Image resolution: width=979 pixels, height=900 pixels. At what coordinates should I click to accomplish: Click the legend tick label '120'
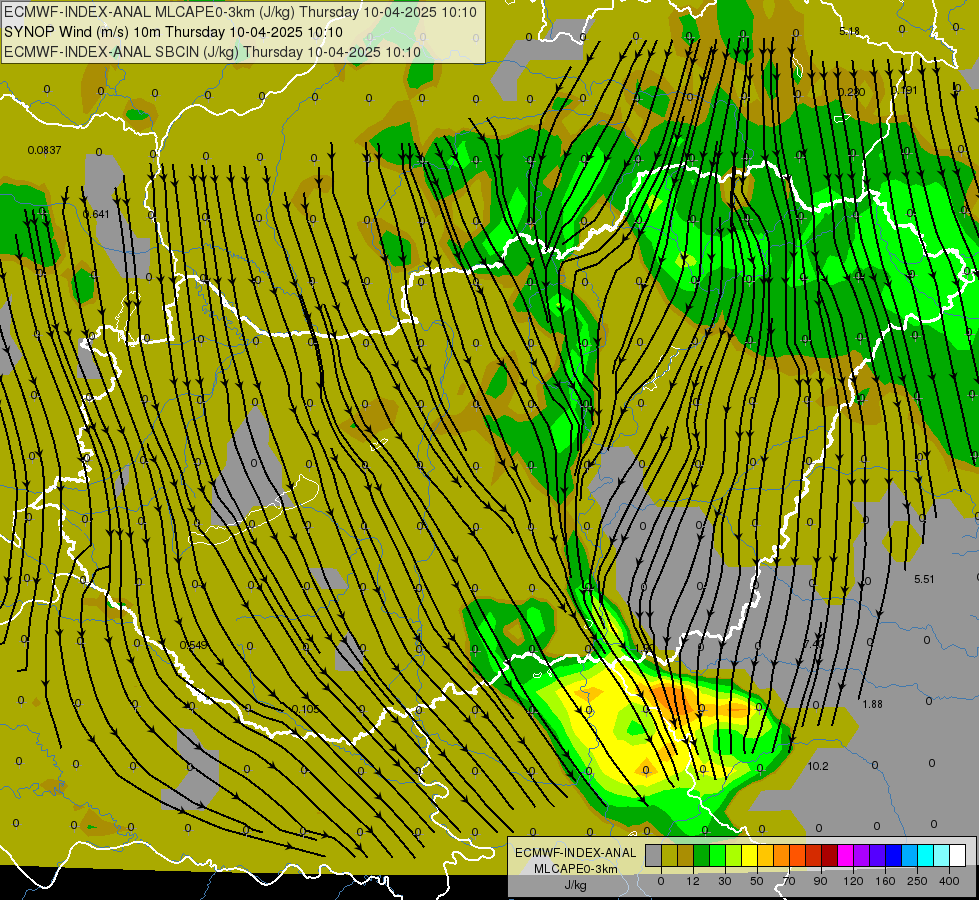(x=853, y=881)
